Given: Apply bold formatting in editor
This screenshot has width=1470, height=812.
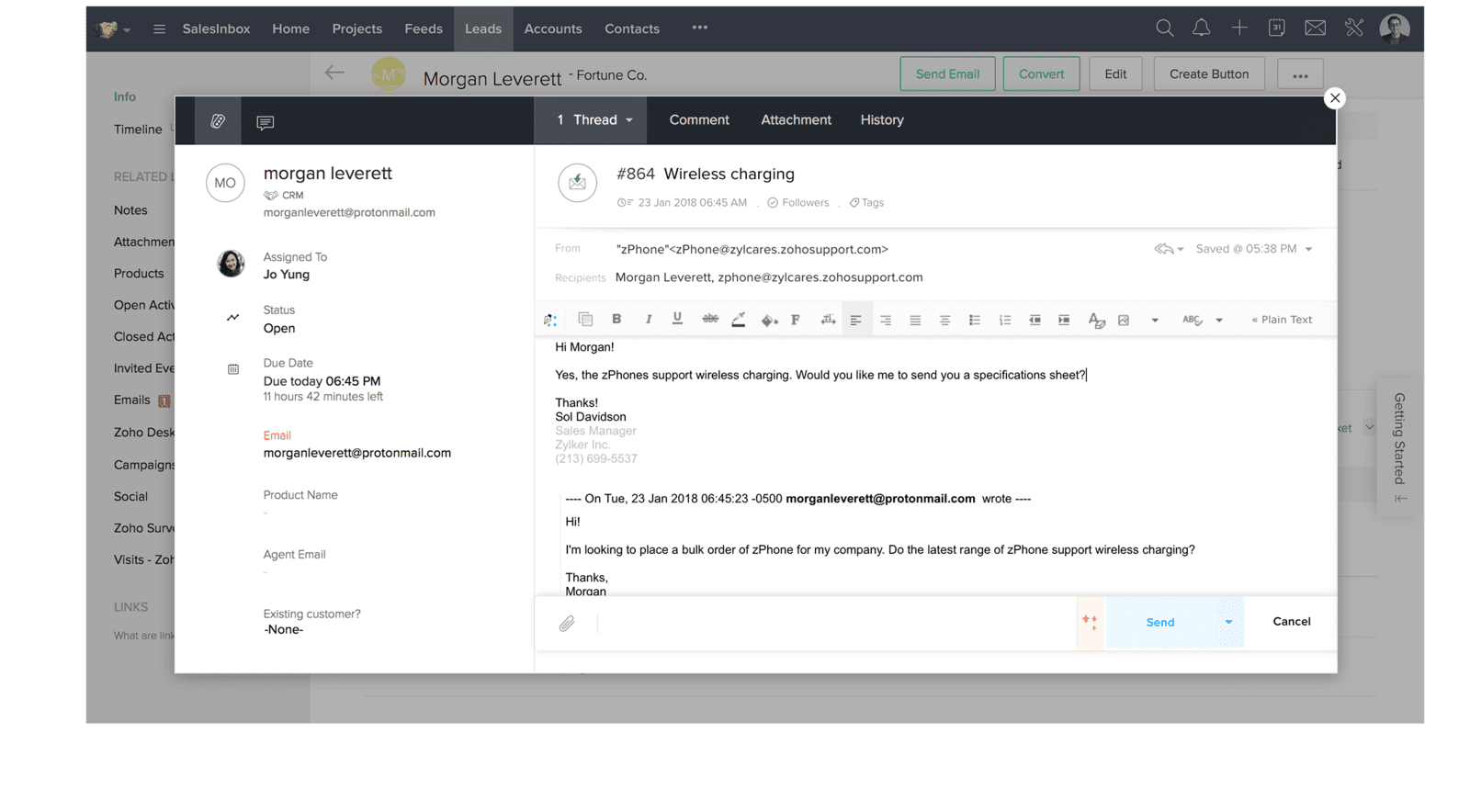Looking at the screenshot, I should pyautogui.click(x=616, y=319).
